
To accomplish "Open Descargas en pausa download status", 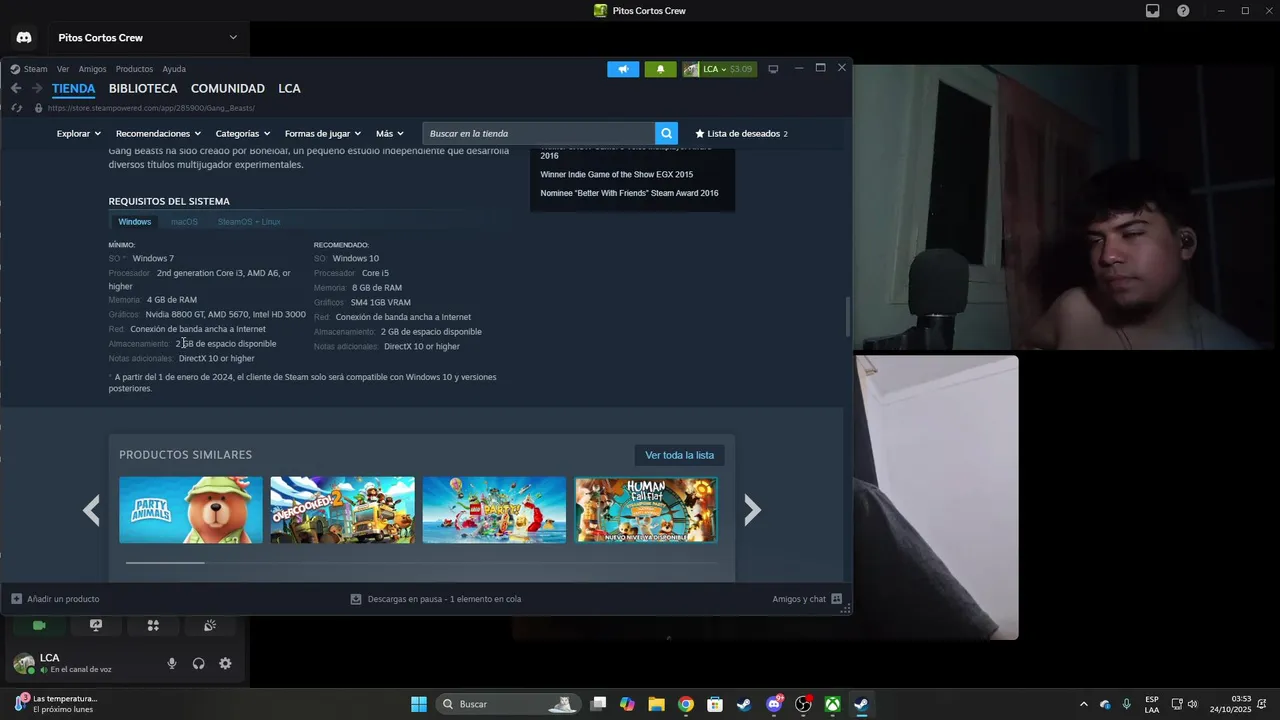I will 435,599.
